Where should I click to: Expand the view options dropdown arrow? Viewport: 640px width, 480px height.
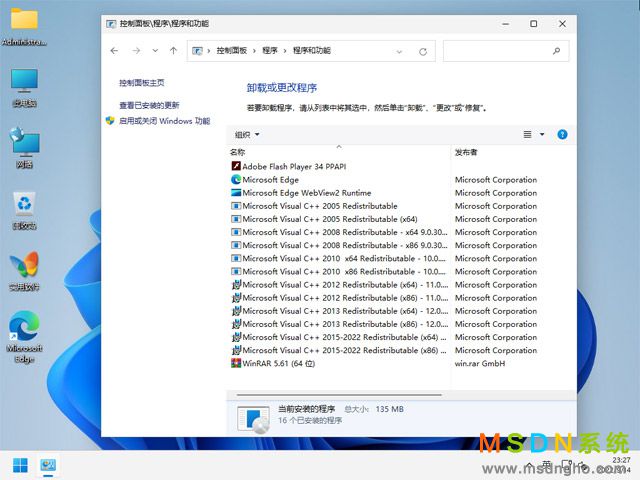(542, 134)
